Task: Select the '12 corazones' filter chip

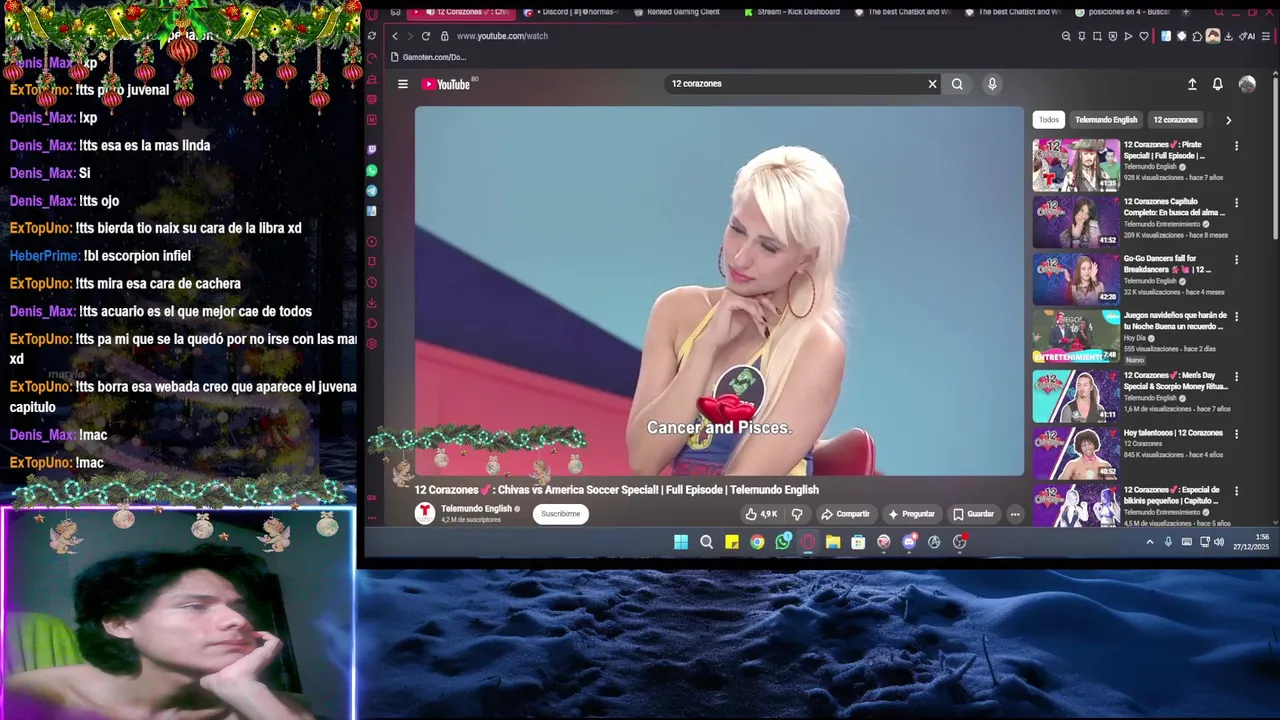Action: pos(1175,120)
